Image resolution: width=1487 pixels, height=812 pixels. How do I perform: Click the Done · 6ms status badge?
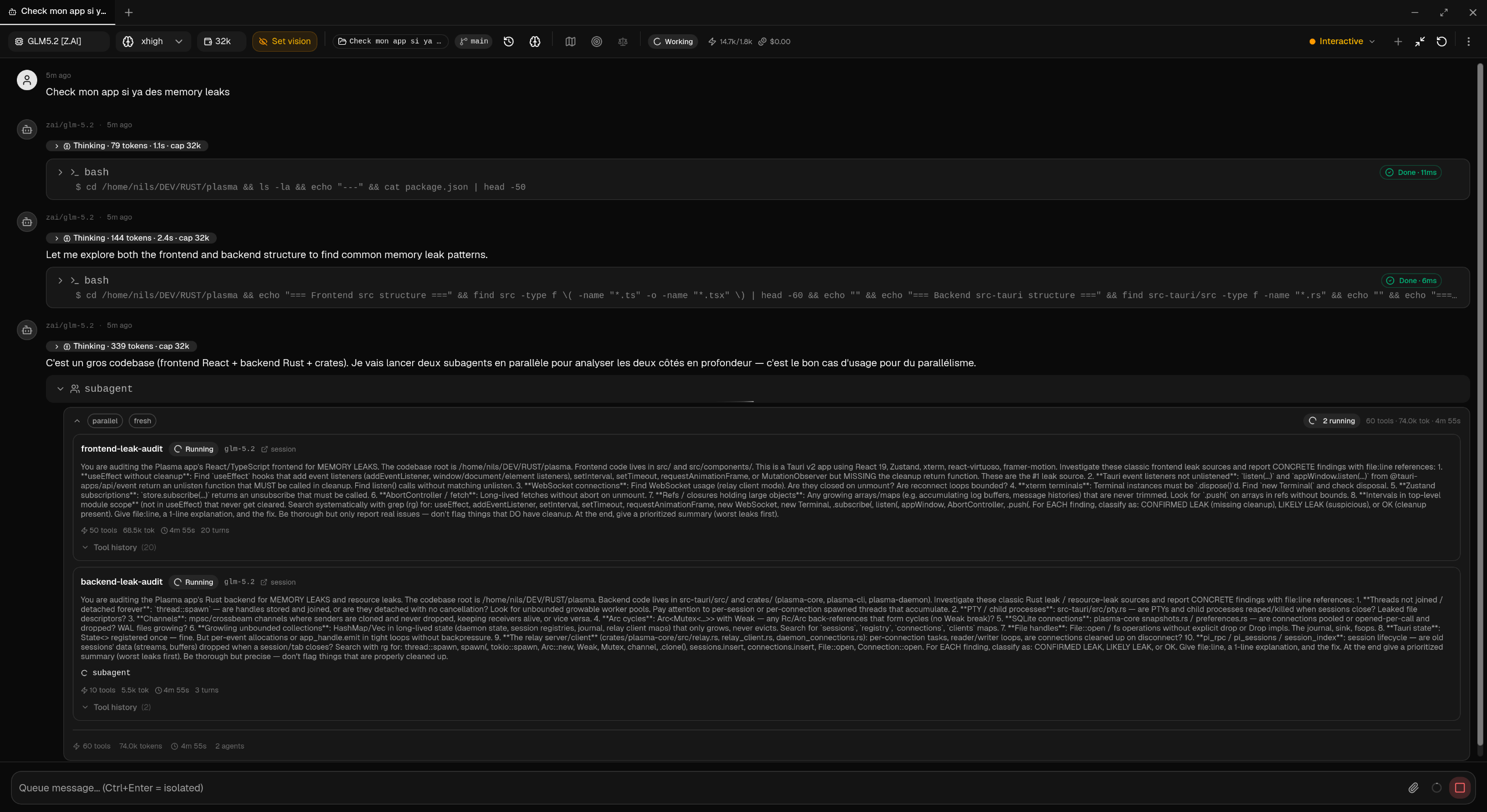(x=1411, y=281)
